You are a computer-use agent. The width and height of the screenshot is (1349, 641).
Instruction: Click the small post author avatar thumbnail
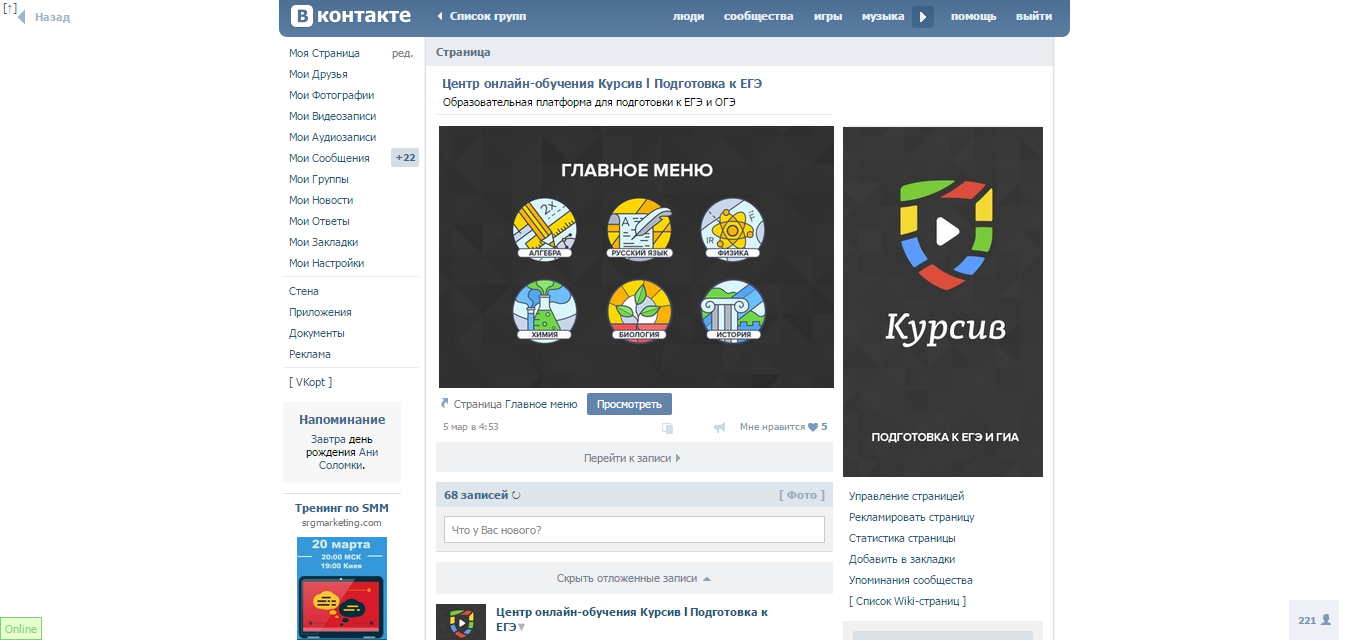point(461,622)
